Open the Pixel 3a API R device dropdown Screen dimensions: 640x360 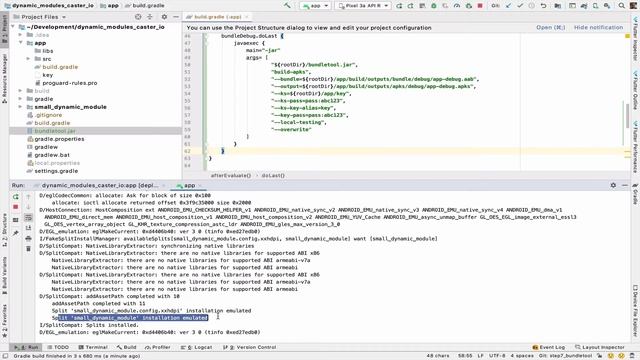(x=363, y=6)
